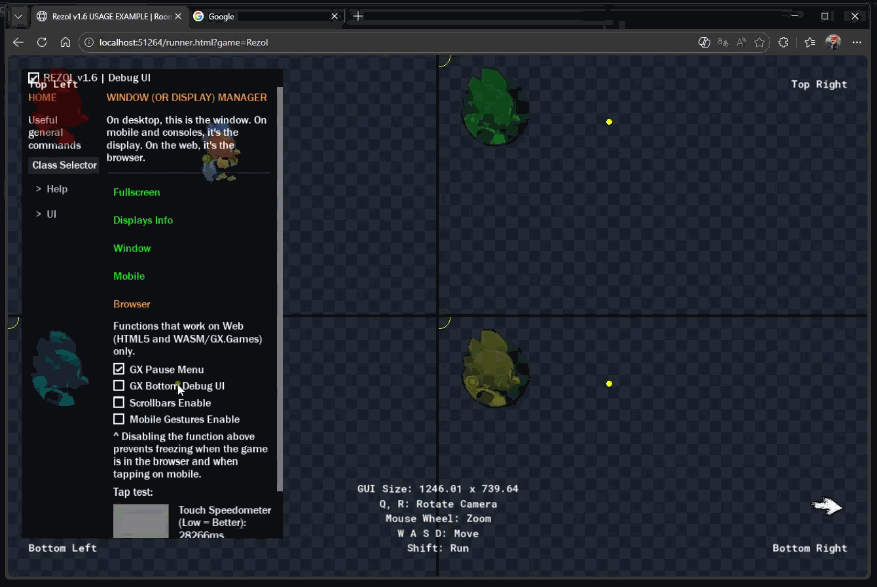Open the tab actions menu chevron
The height and width of the screenshot is (587, 877).
pos(18,16)
